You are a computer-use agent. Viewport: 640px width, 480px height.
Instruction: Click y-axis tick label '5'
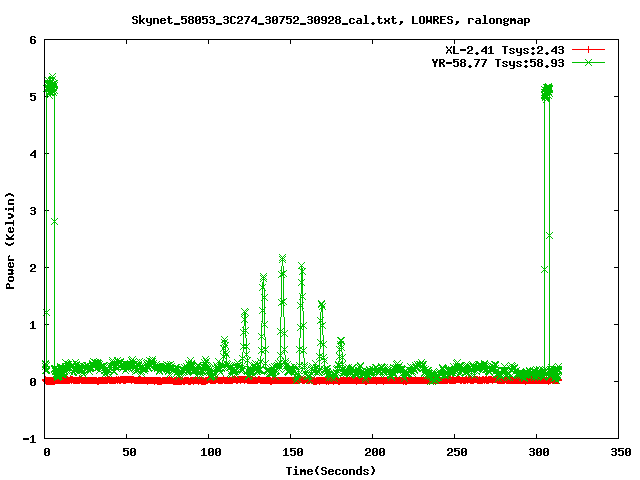(33, 97)
